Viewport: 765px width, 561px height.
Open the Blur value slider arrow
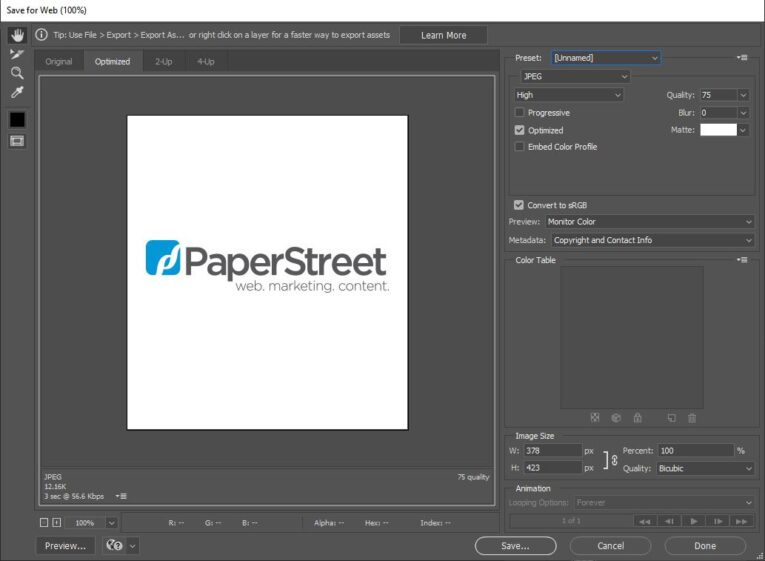pos(743,113)
